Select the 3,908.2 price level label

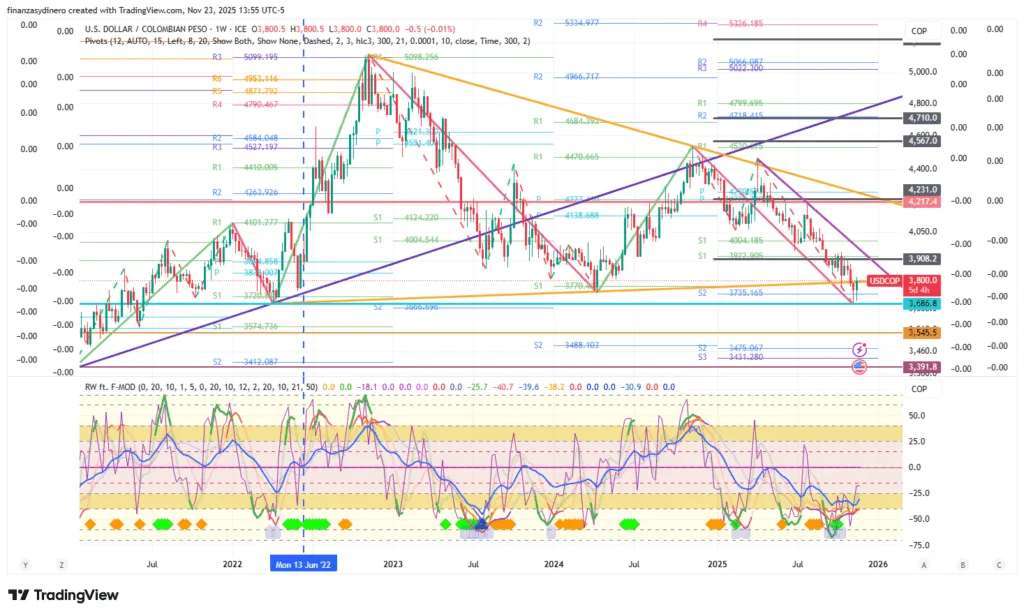[x=921, y=258]
